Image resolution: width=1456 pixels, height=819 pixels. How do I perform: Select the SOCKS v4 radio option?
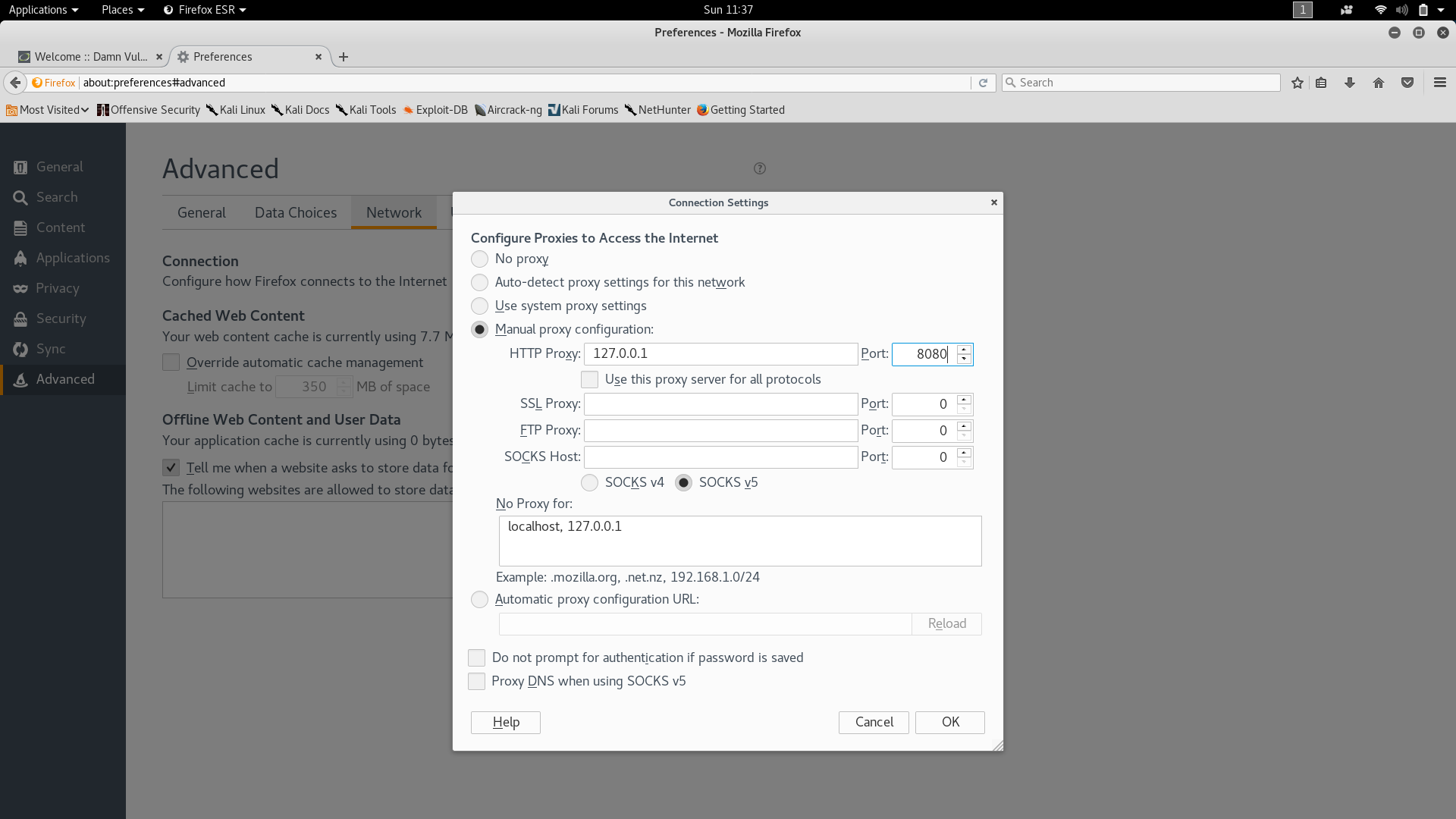(x=589, y=482)
